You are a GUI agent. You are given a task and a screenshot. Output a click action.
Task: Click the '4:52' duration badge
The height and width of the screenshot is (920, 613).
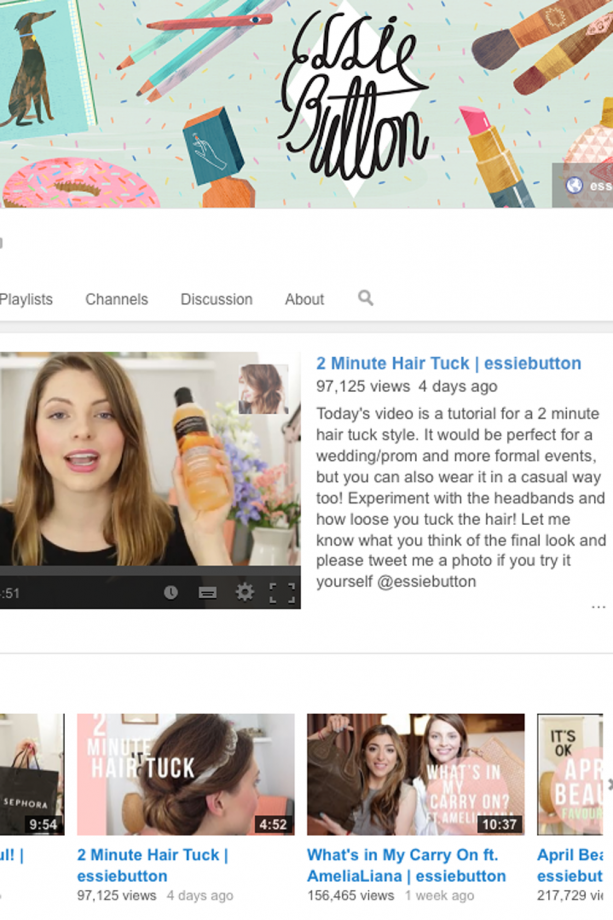point(273,824)
